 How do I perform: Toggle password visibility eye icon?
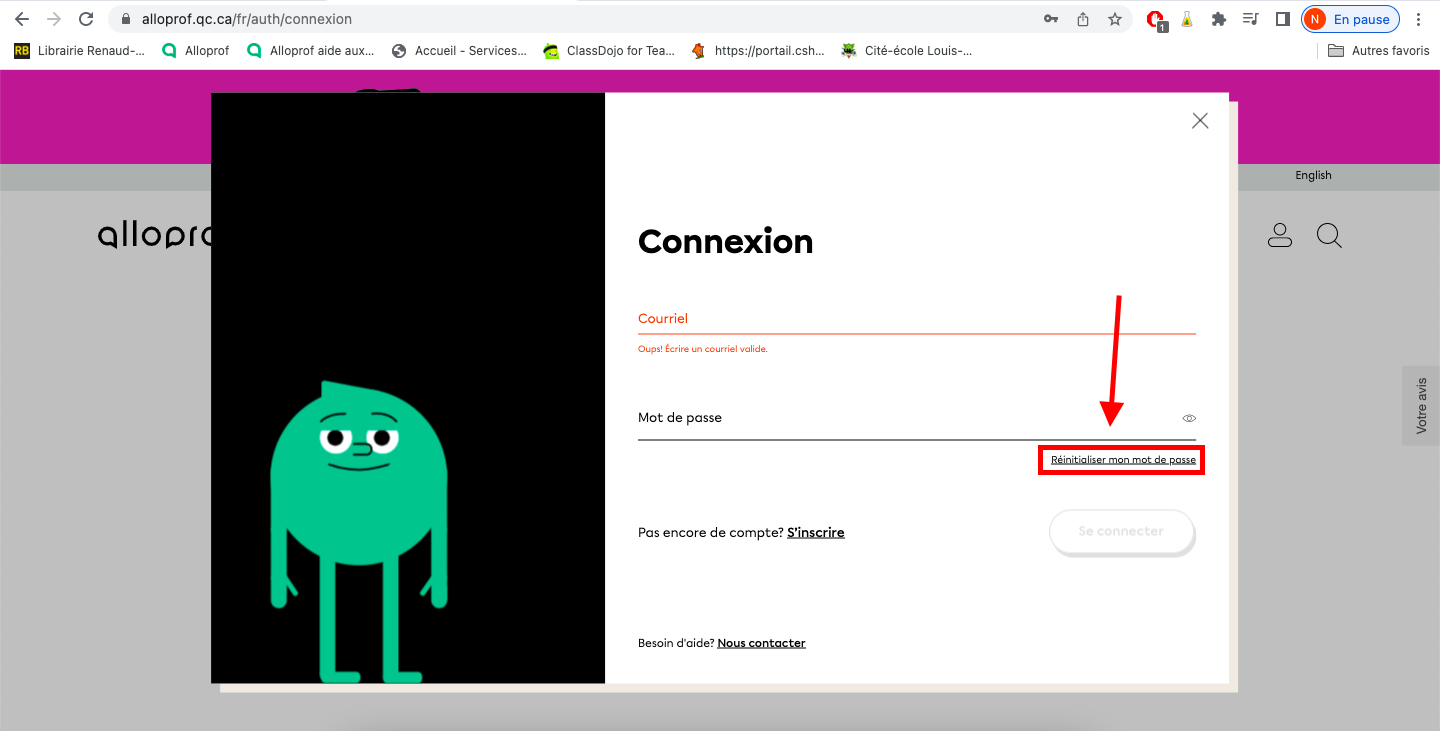click(x=1189, y=419)
